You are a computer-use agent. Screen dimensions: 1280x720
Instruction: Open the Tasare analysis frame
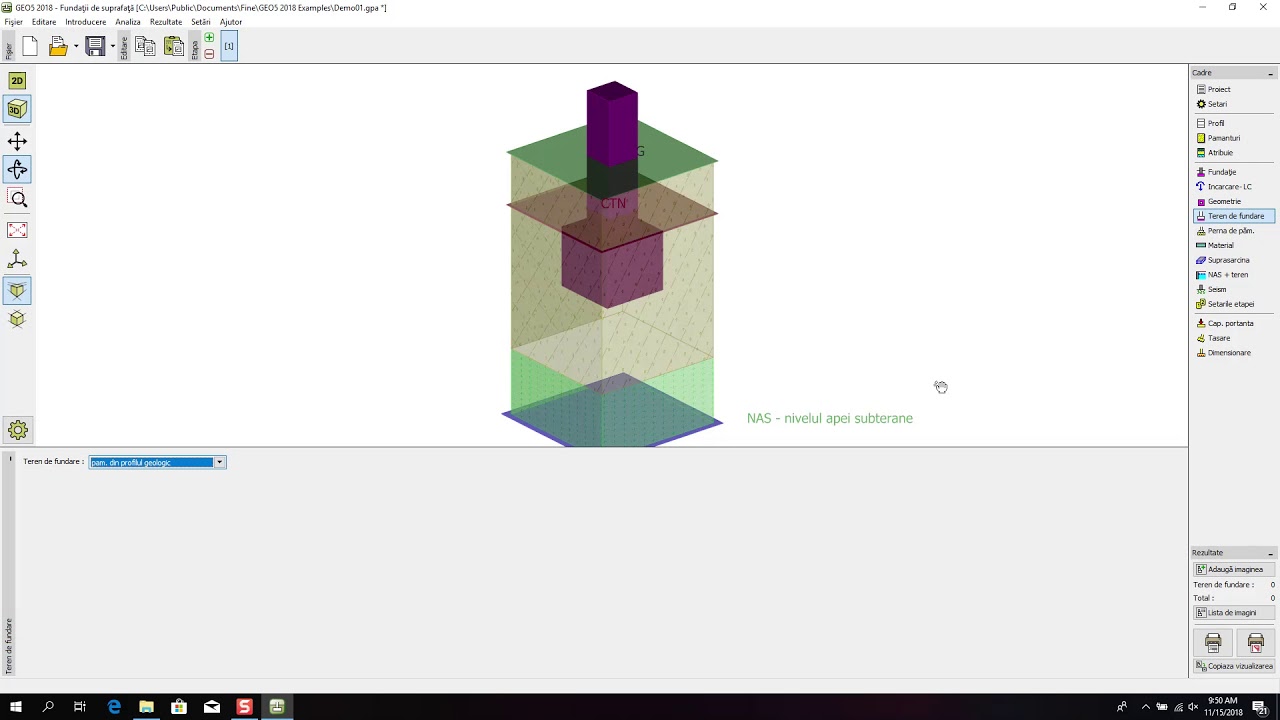pyautogui.click(x=1234, y=338)
